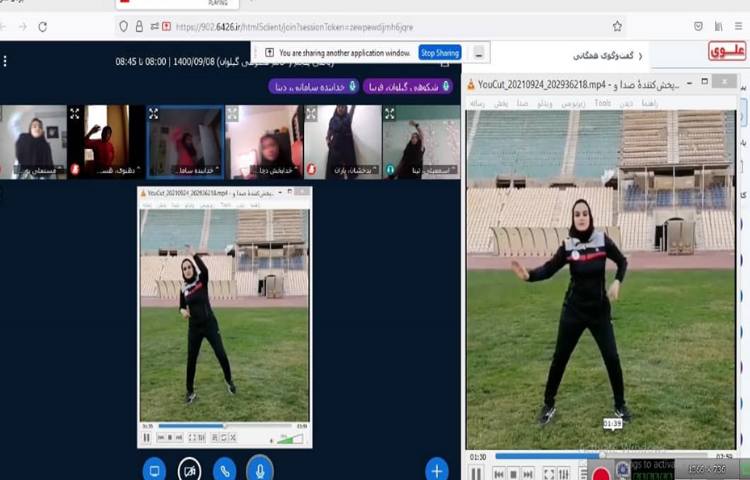Image resolution: width=750 pixels, height=480 pixels.
Task: Open the 'صدا' Audio menu in VLC
Action: [x=522, y=103]
